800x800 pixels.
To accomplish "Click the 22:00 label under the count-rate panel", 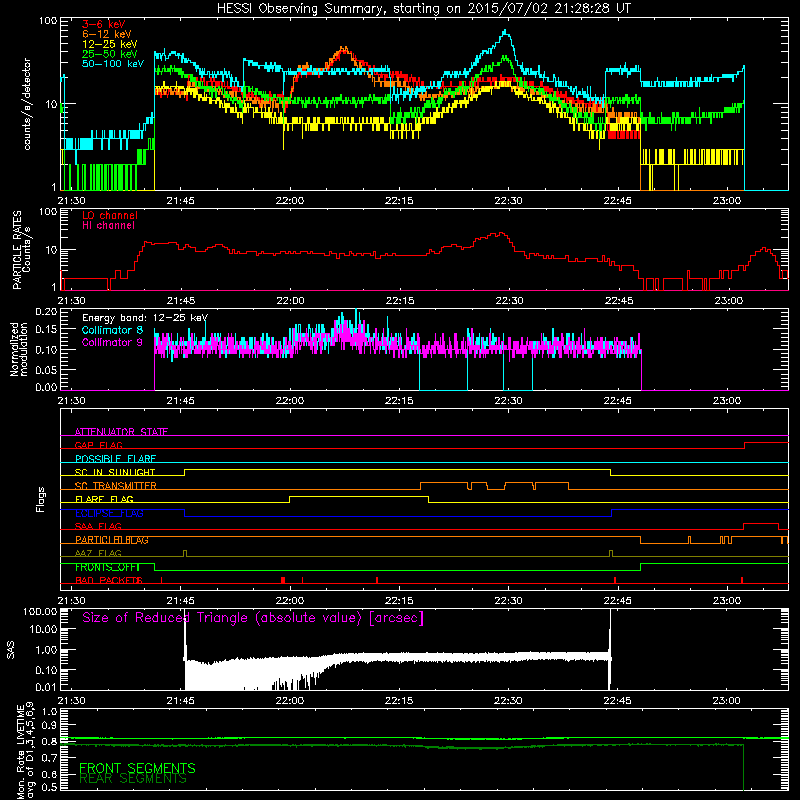I will tap(290, 200).
